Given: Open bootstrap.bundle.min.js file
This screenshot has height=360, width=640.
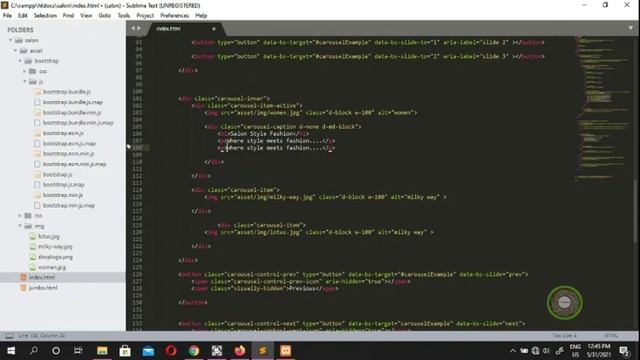Looking at the screenshot, I should pos(72,112).
